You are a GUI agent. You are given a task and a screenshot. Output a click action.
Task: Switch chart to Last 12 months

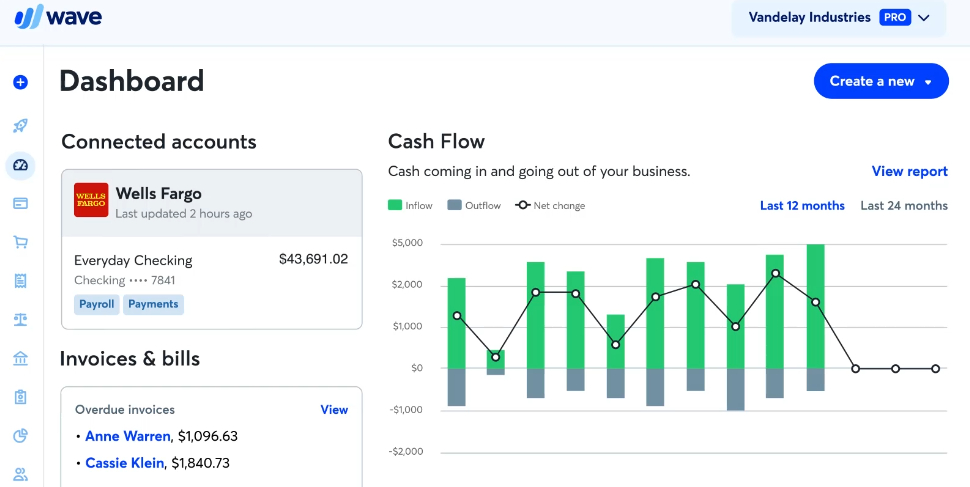tap(802, 206)
